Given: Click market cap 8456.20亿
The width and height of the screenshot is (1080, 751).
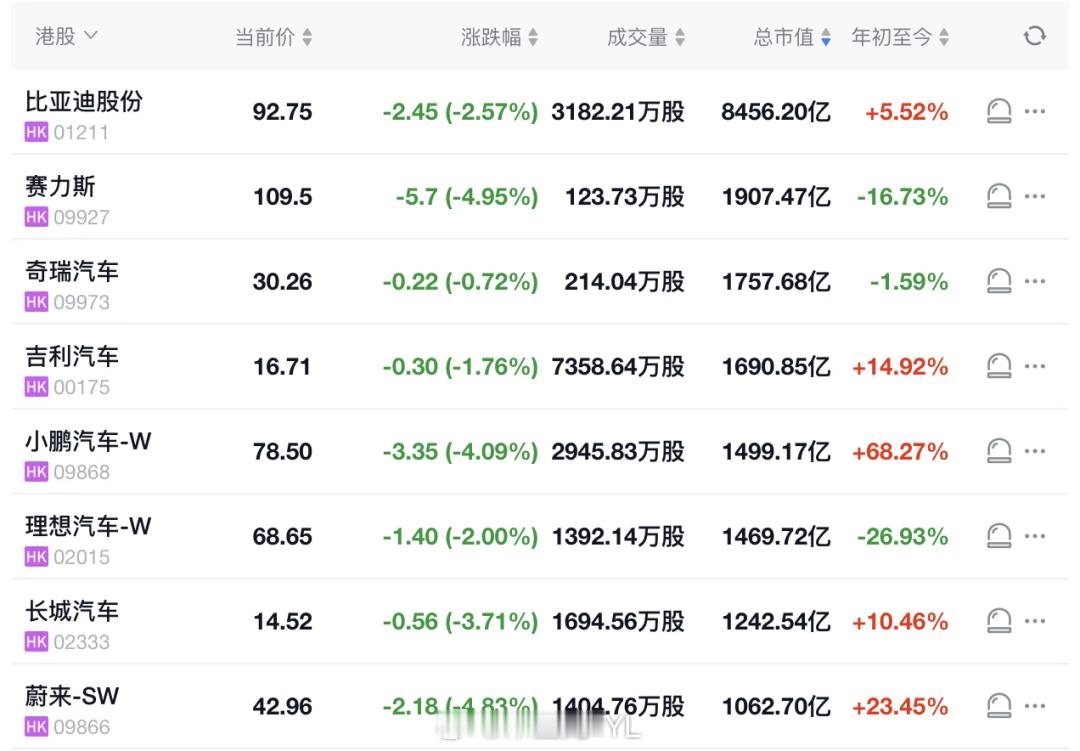Looking at the screenshot, I should pyautogui.click(x=776, y=112).
